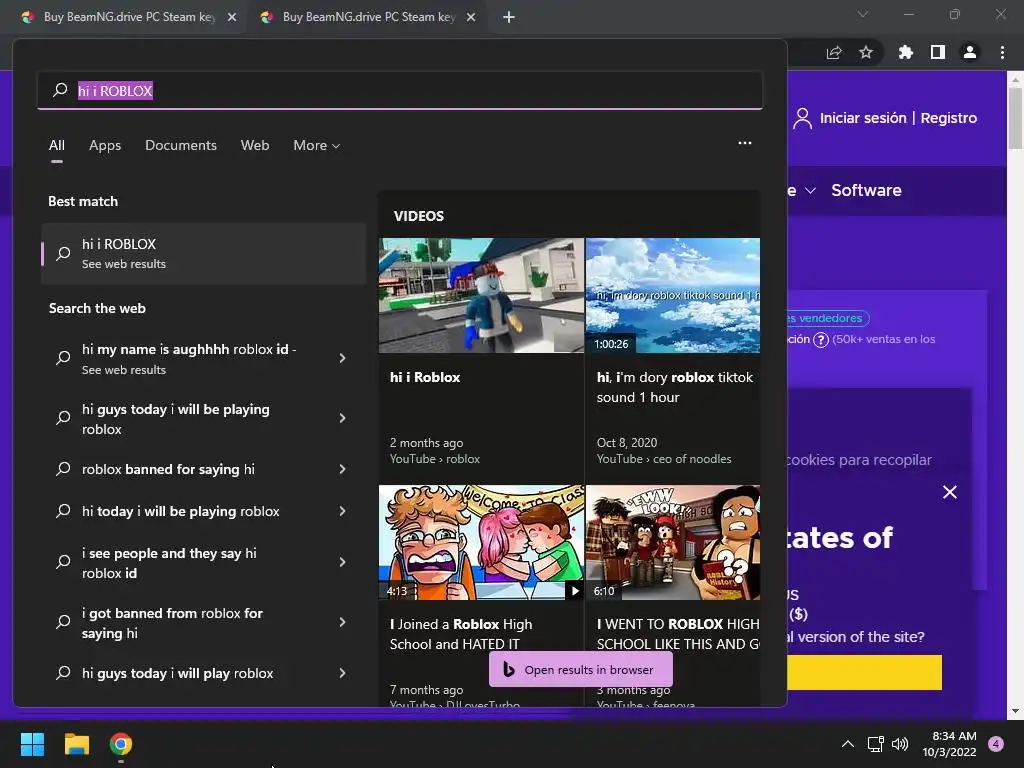
Task: Close the second BeamNG.drive tab
Action: (471, 17)
